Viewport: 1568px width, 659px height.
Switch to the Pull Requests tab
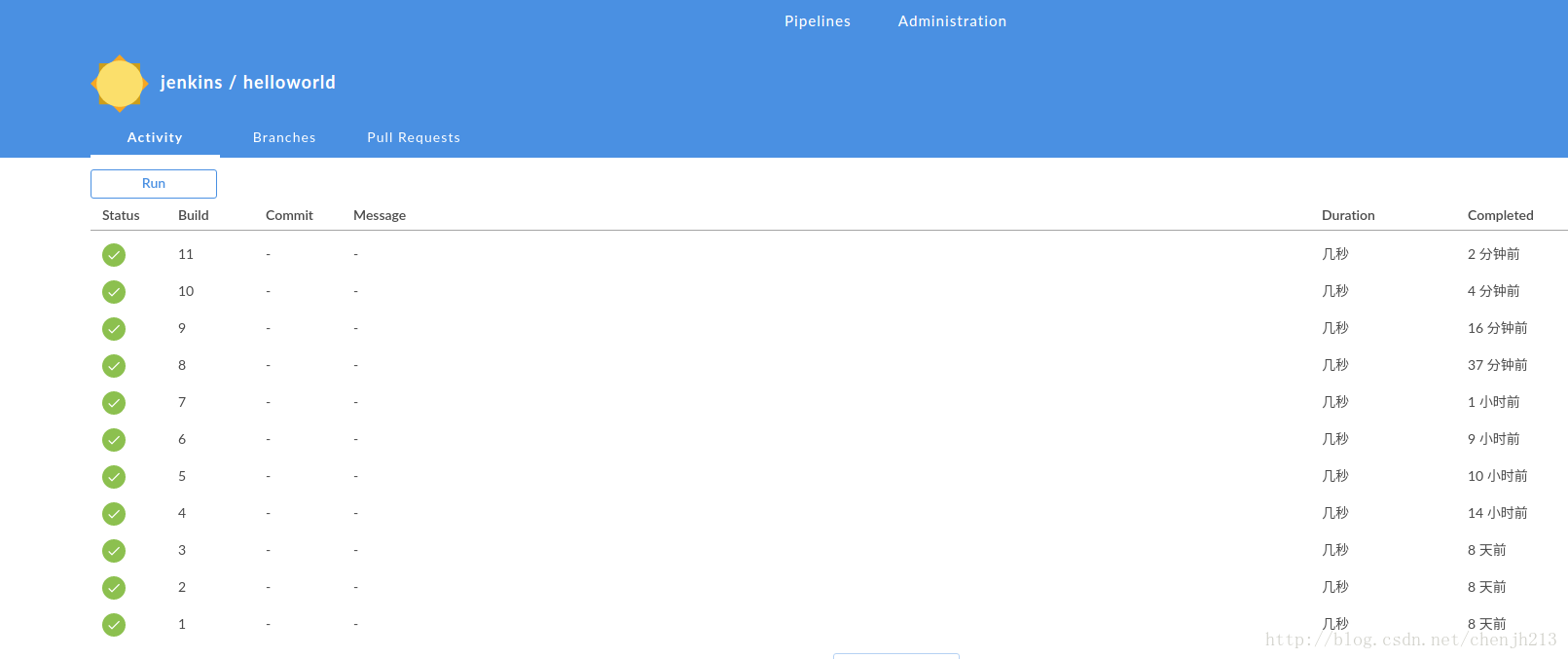pyautogui.click(x=414, y=137)
